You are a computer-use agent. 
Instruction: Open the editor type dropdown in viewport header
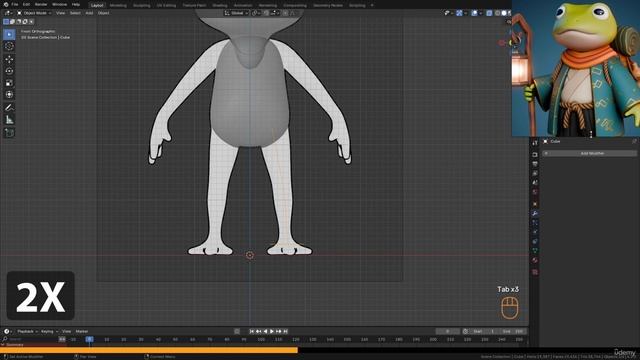click(8, 13)
